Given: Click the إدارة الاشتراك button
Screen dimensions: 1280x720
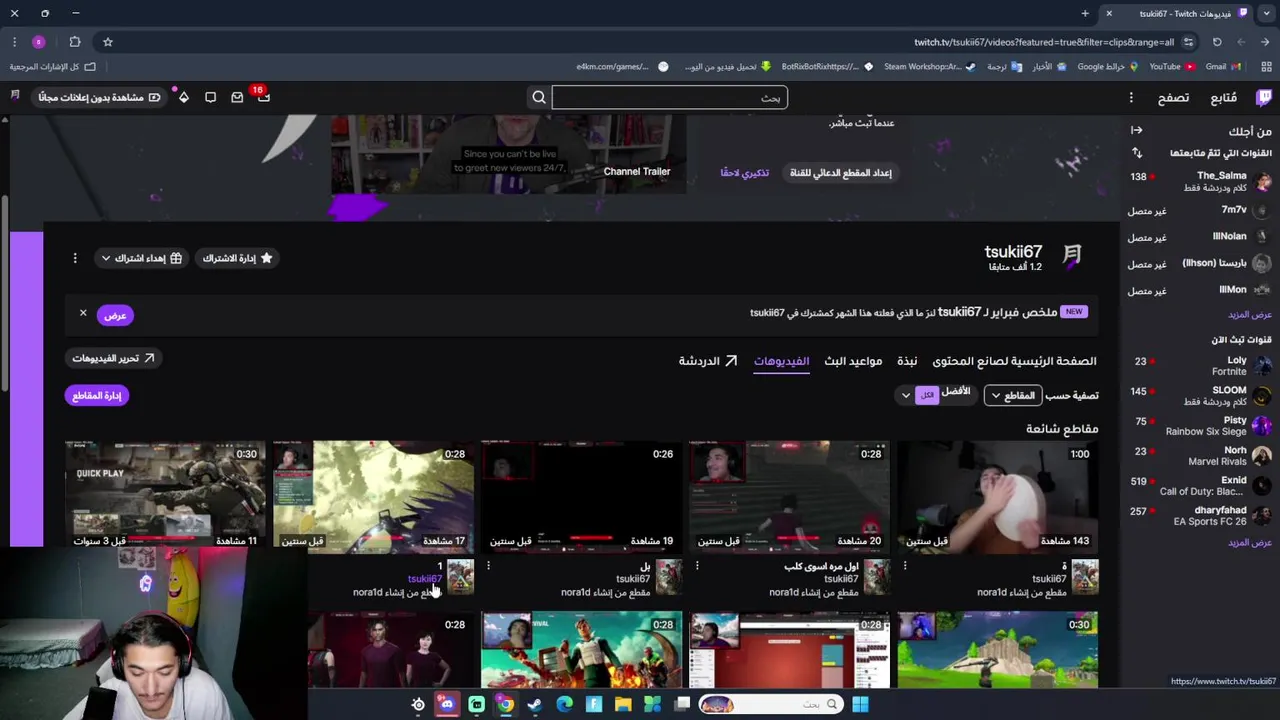Looking at the screenshot, I should (237, 258).
